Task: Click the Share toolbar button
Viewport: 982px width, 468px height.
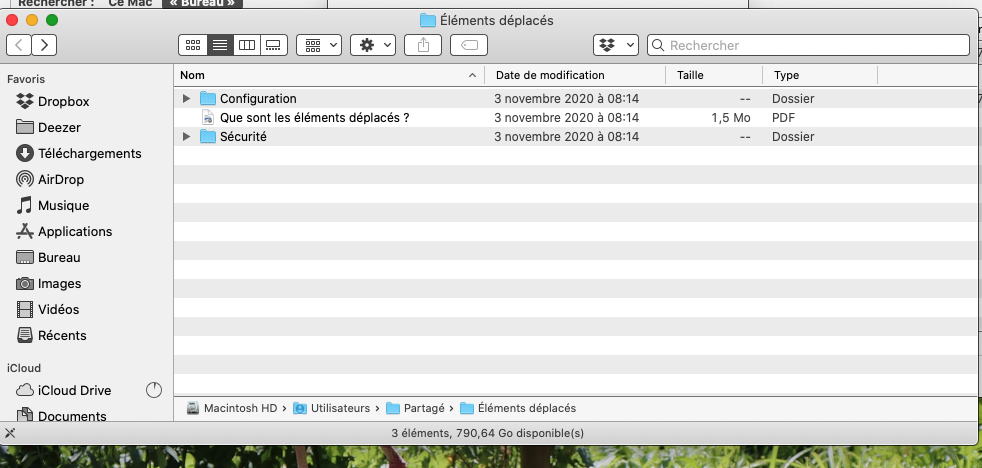Action: pyautogui.click(x=423, y=45)
